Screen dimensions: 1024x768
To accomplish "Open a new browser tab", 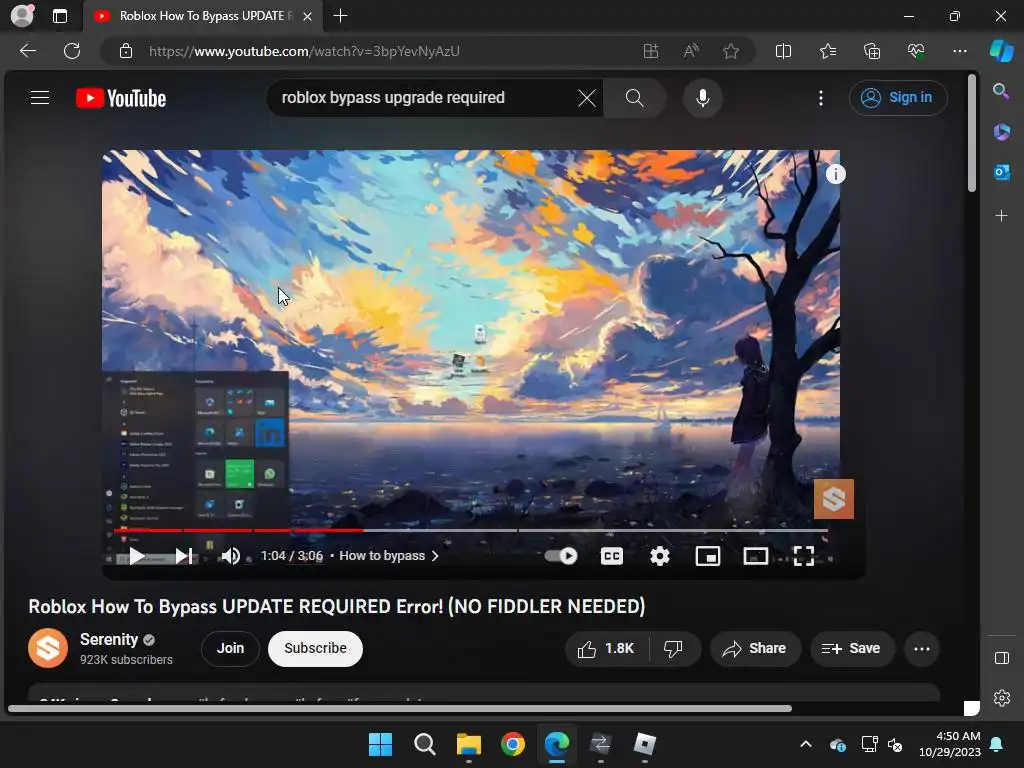I will pos(340,16).
